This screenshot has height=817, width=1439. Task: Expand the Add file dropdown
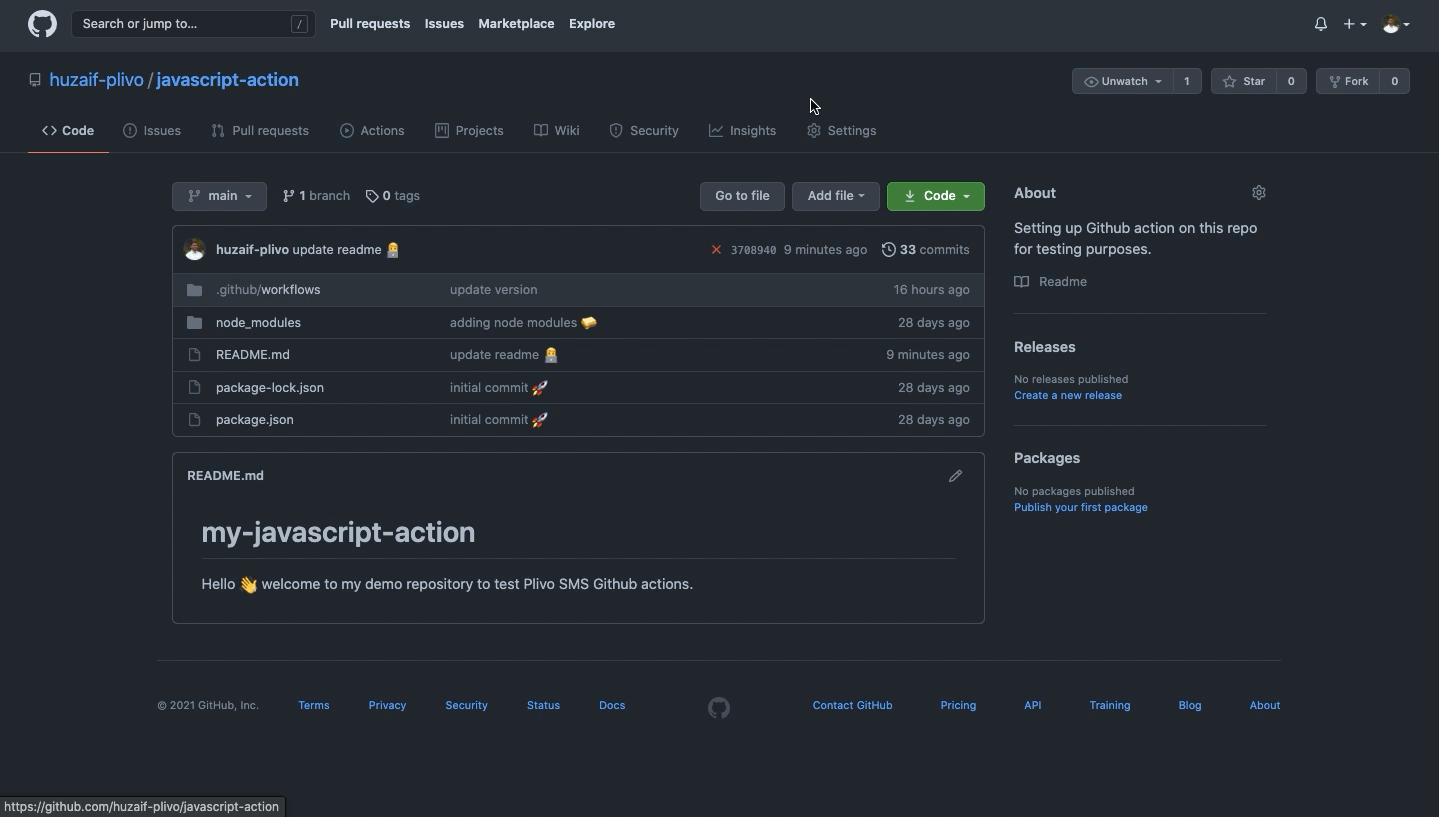click(835, 196)
